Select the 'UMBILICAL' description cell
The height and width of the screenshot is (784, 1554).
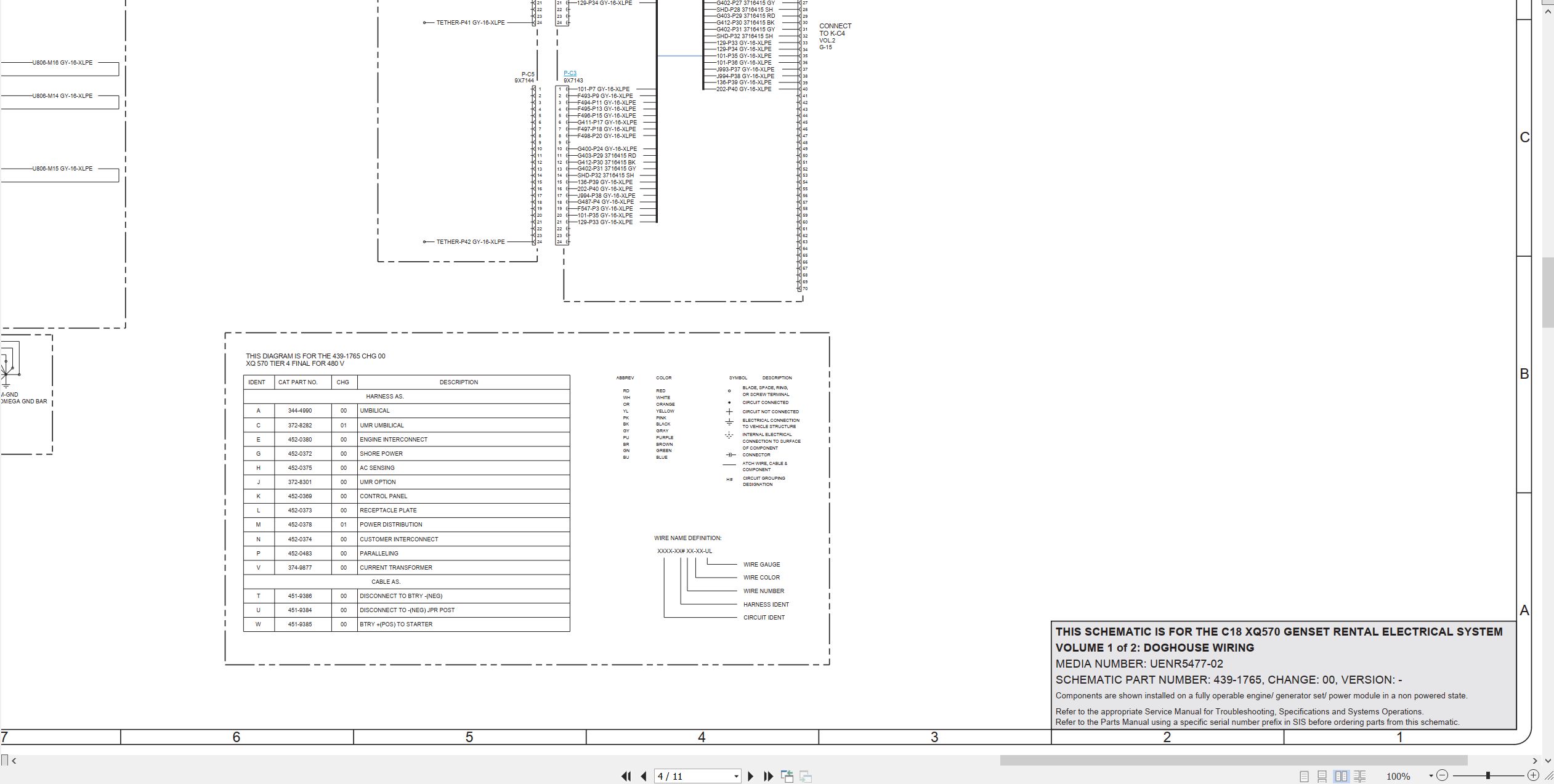click(x=463, y=411)
